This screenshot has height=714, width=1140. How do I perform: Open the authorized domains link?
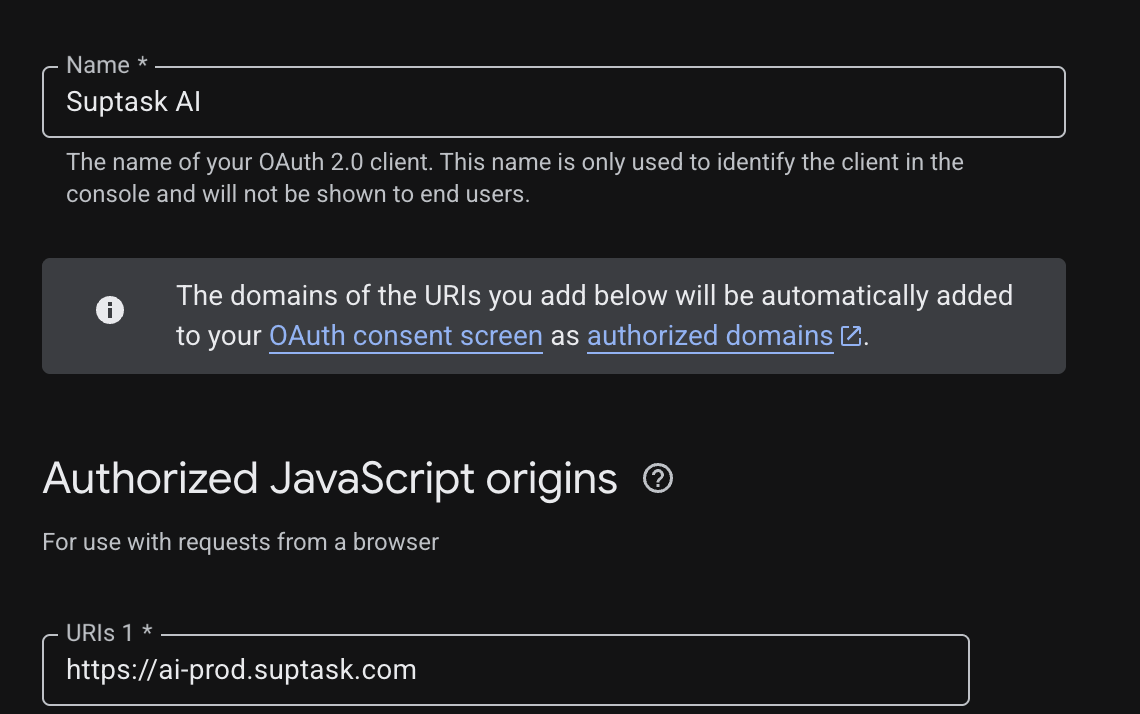[x=710, y=336]
